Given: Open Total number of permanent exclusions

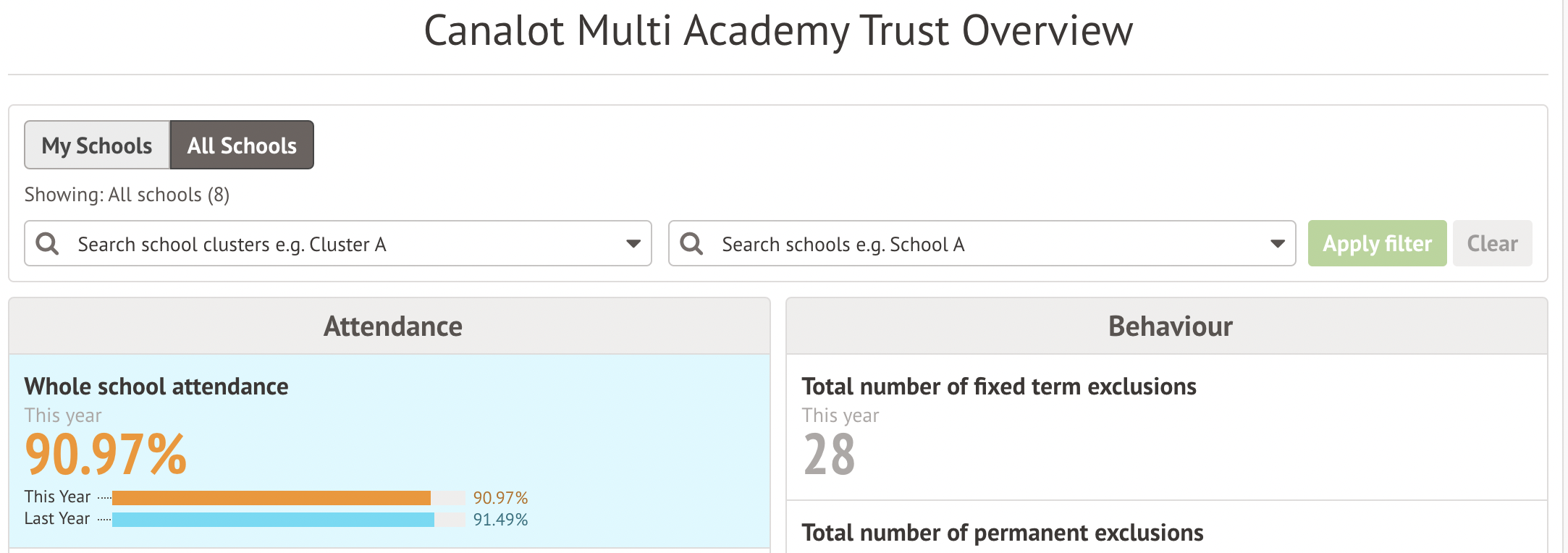Looking at the screenshot, I should click(1003, 533).
